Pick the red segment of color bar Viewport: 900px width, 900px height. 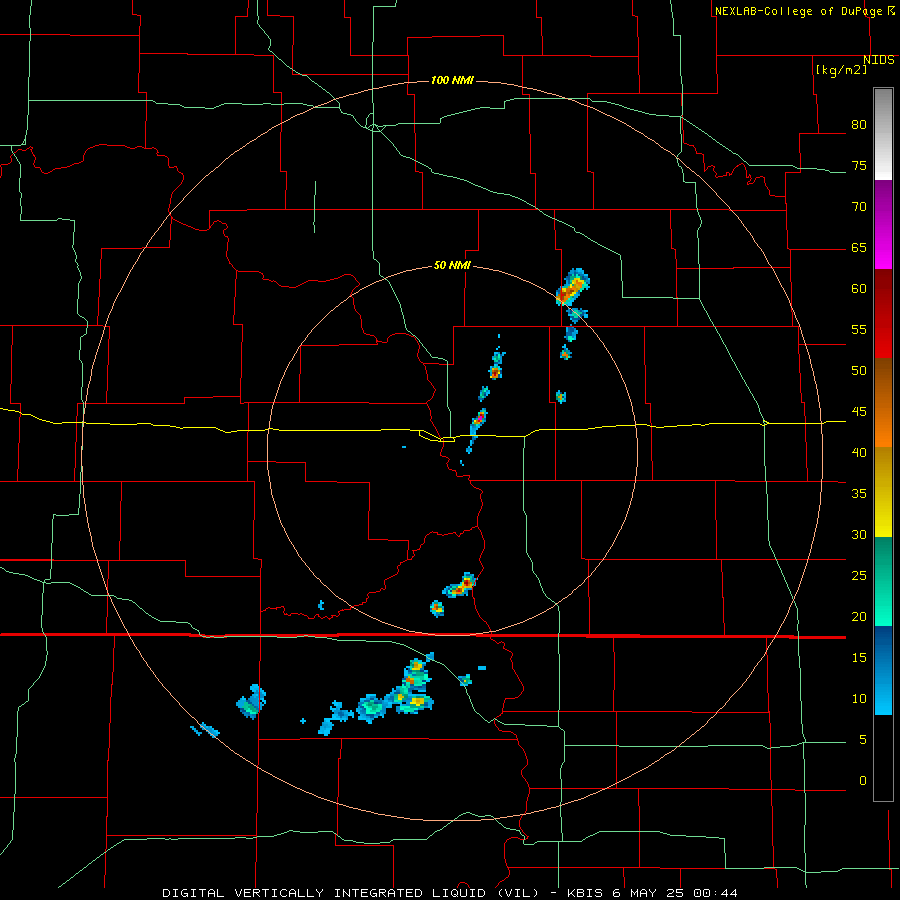[x=883, y=313]
